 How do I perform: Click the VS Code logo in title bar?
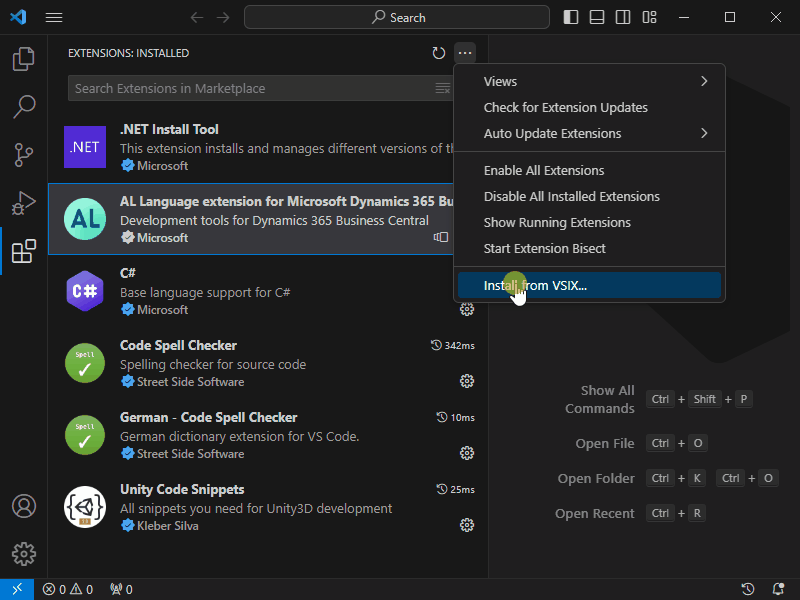pos(18,17)
